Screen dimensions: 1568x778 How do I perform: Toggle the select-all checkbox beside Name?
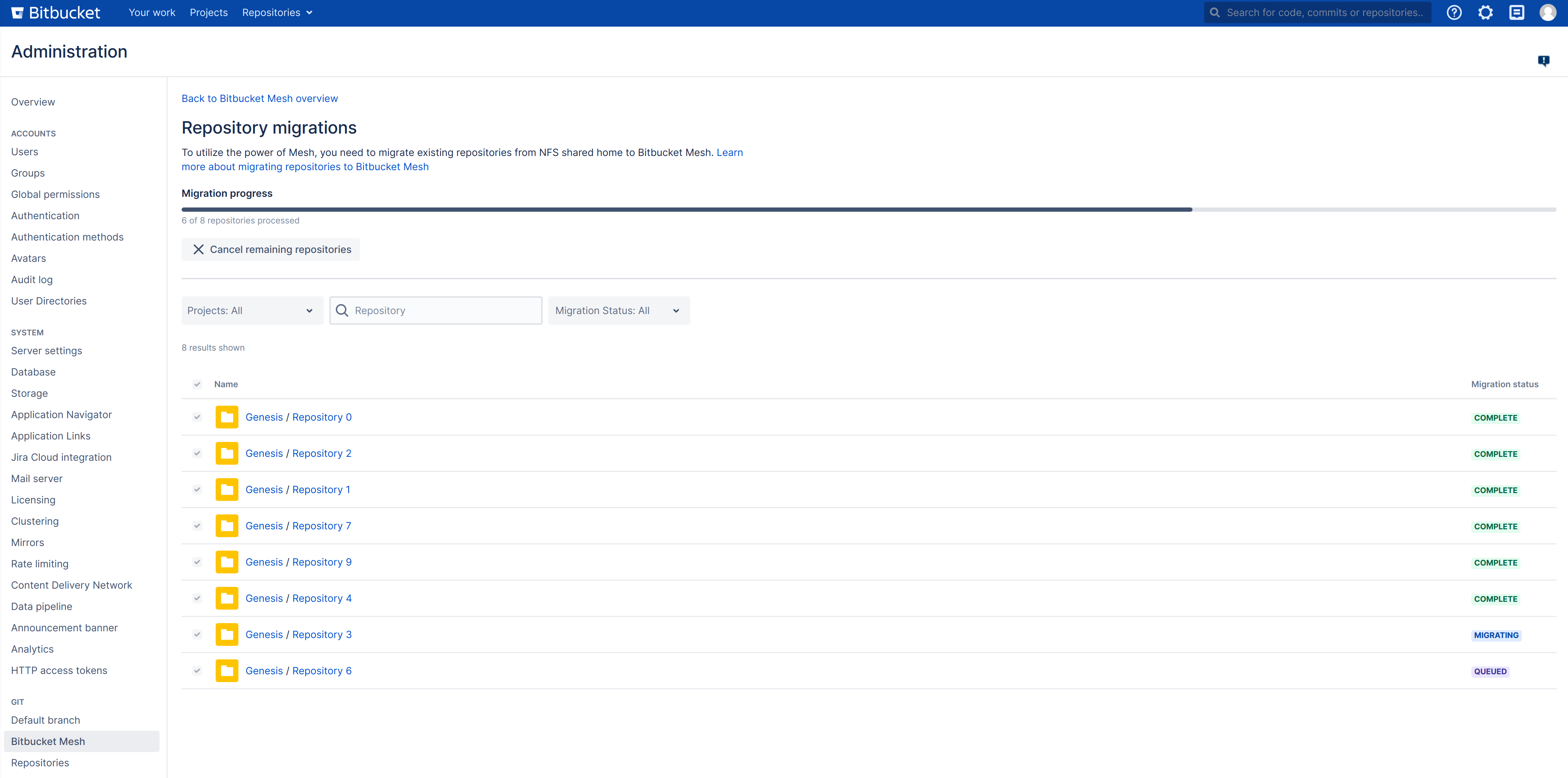tap(196, 384)
